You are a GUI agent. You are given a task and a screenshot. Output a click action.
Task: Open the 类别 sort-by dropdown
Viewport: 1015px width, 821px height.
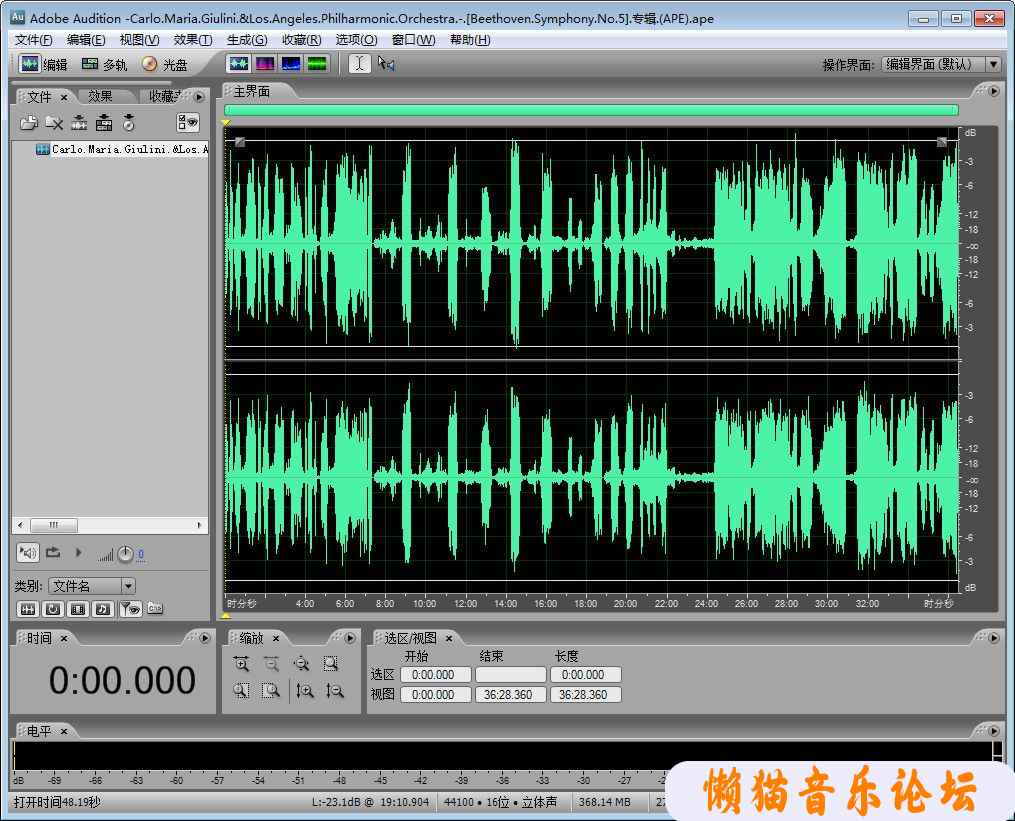(x=91, y=586)
